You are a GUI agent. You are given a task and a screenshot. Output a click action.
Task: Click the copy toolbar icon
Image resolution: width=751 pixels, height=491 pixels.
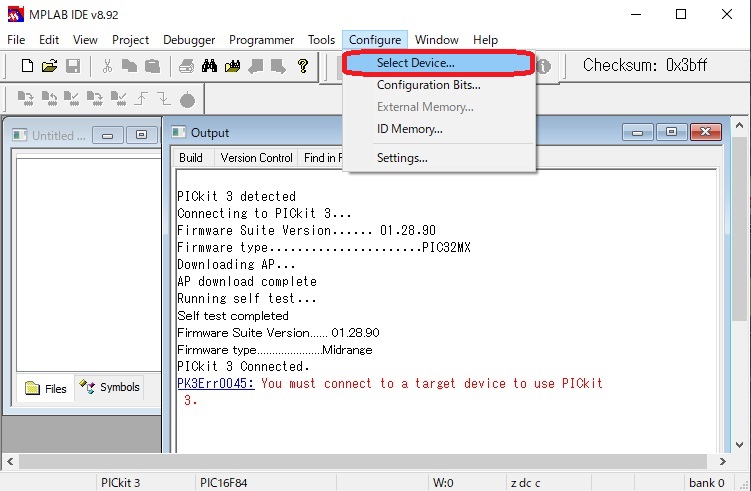coord(129,66)
